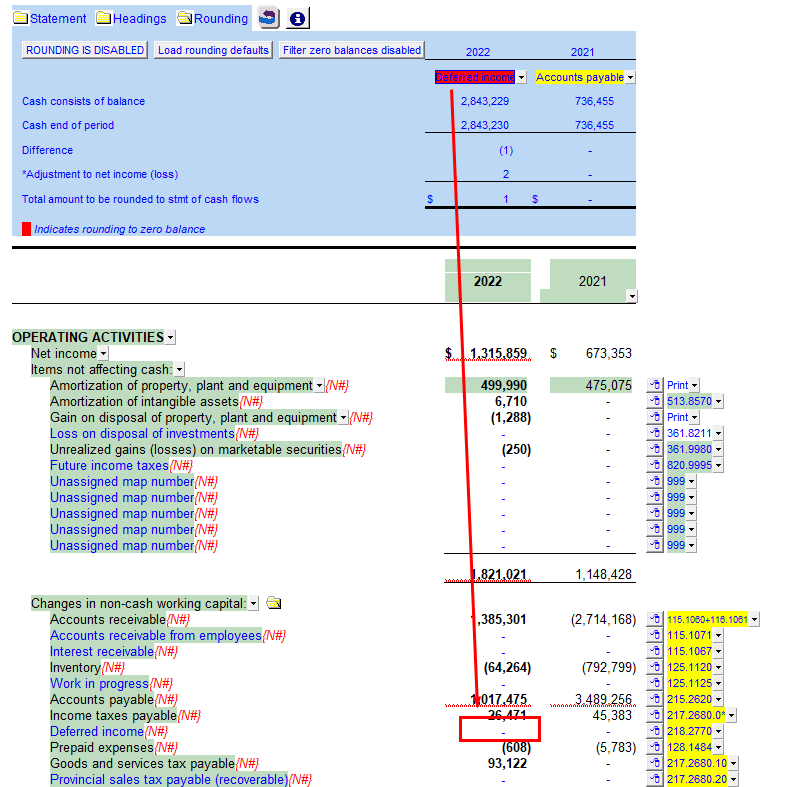
Task: Click mouse icon on Income taxes payable row
Action: [x=655, y=715]
